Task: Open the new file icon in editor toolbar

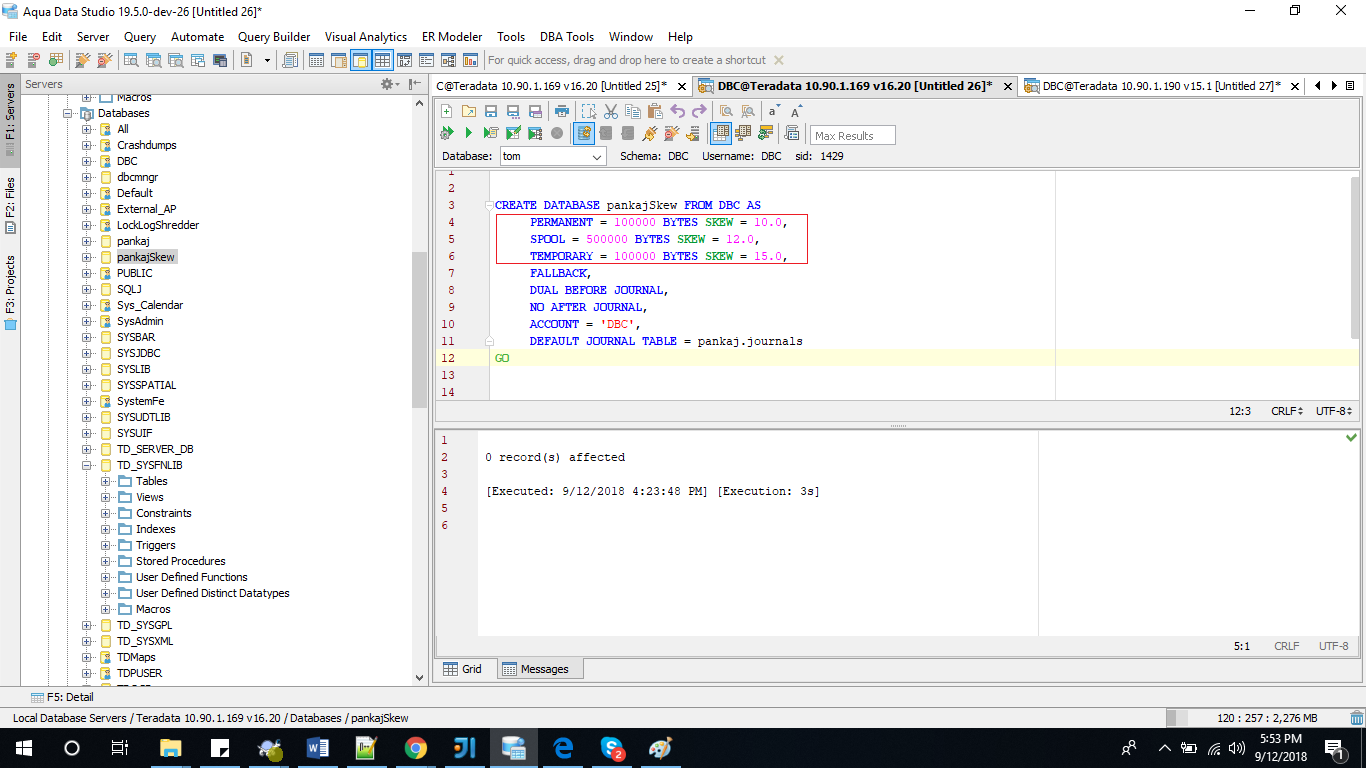Action: click(446, 111)
